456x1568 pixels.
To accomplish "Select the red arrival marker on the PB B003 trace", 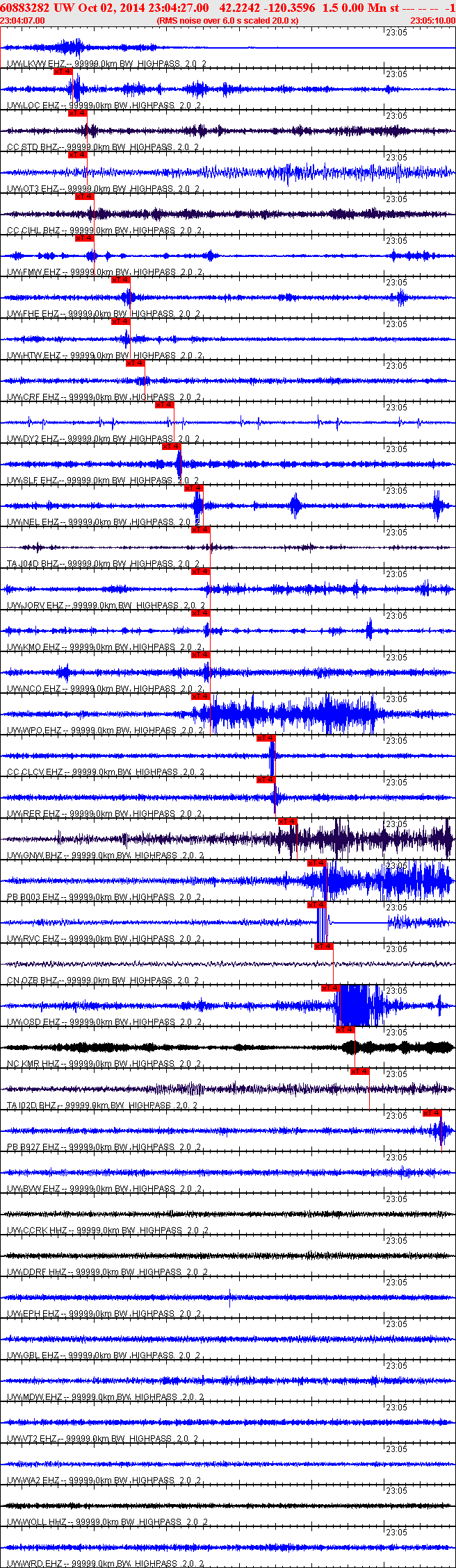I will (316, 862).
